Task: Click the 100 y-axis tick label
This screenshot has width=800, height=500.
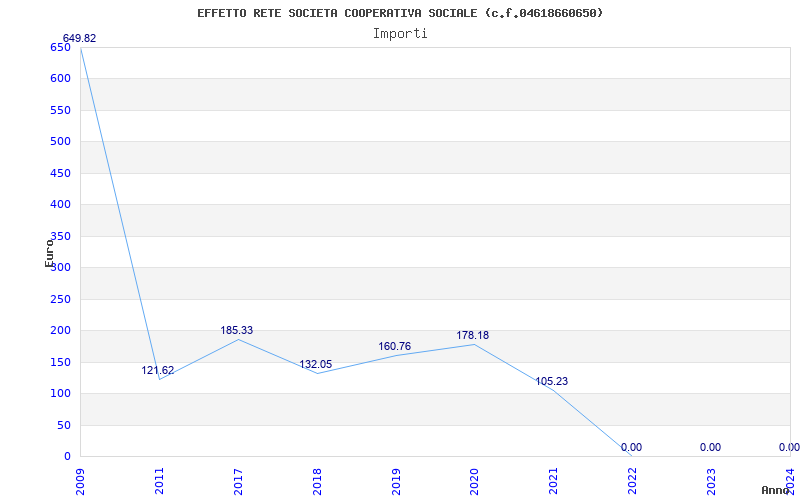Action: [x=60, y=393]
